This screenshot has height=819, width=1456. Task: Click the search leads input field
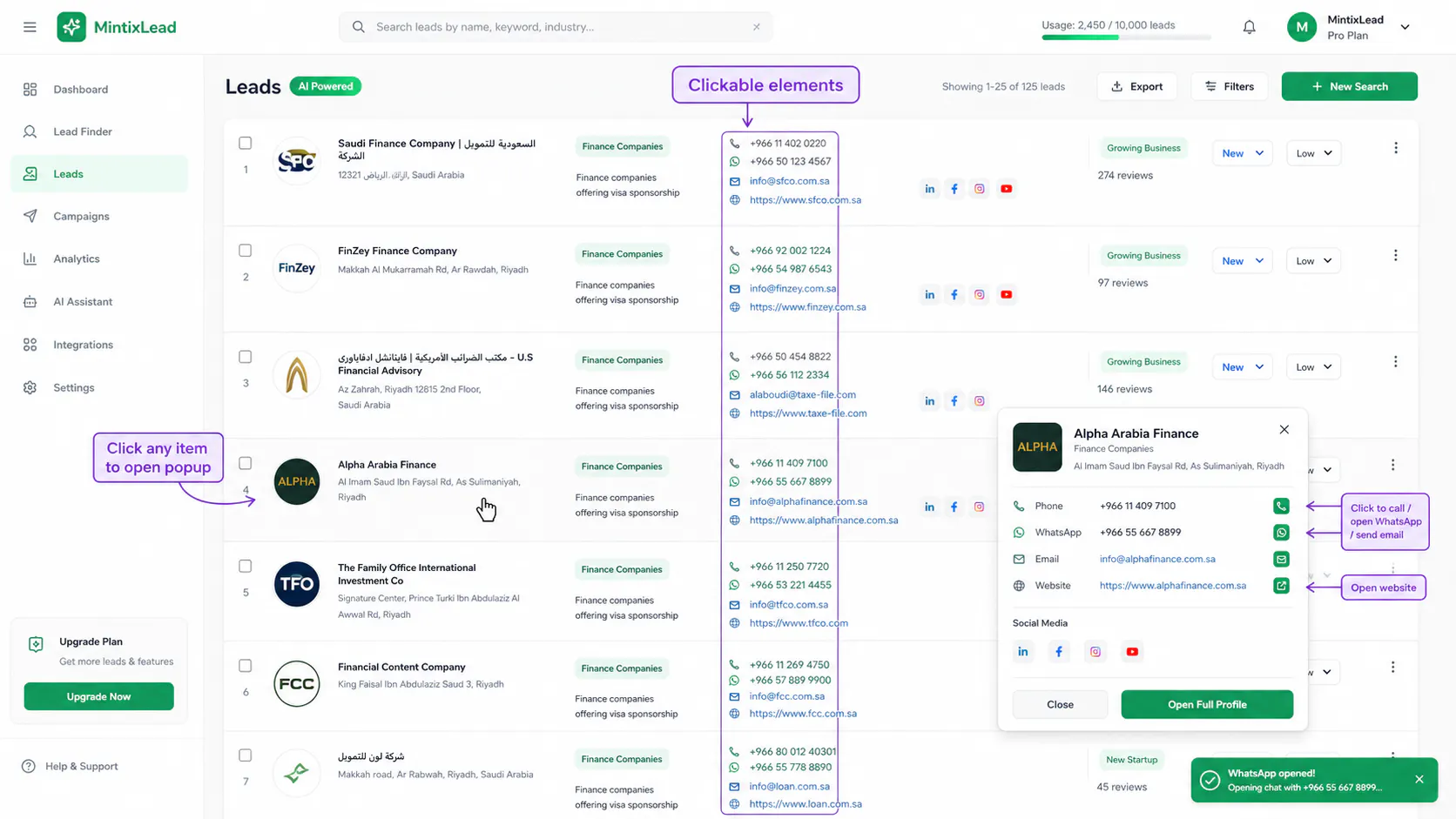pyautogui.click(x=556, y=27)
